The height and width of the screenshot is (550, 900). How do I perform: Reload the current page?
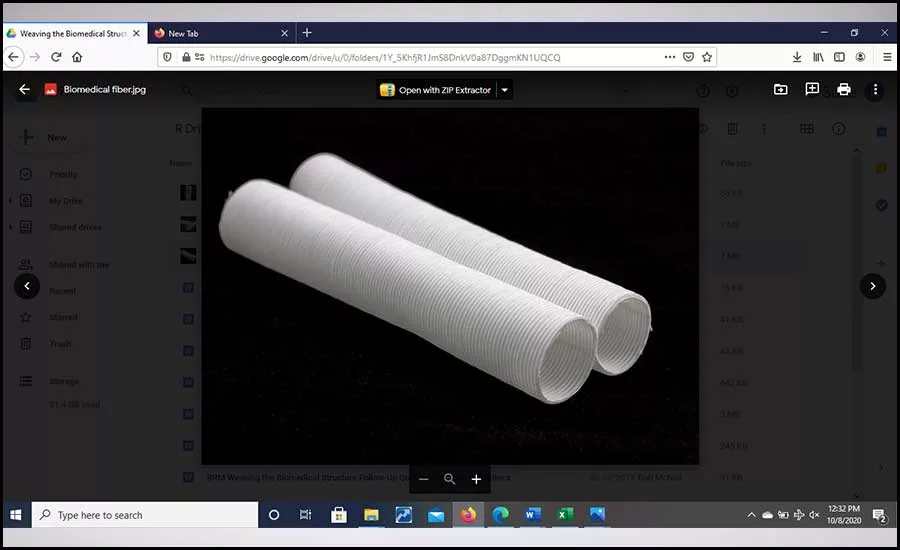[56, 57]
